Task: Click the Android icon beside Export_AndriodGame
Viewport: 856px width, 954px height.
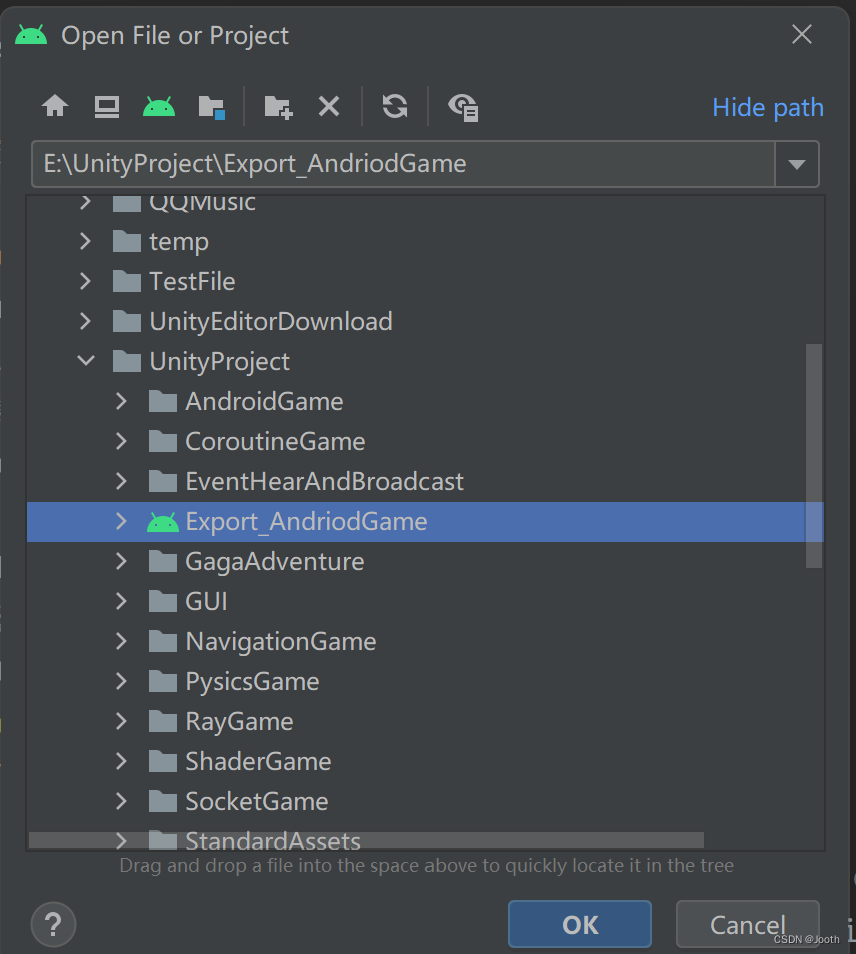Action: click(162, 521)
